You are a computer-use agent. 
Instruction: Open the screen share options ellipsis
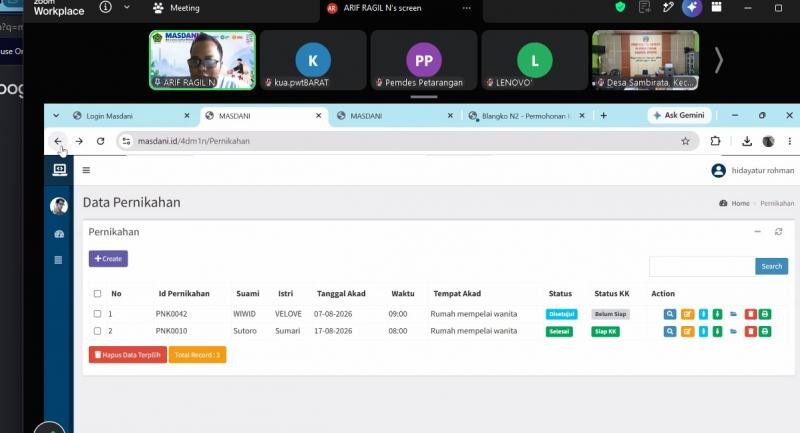[466, 8]
